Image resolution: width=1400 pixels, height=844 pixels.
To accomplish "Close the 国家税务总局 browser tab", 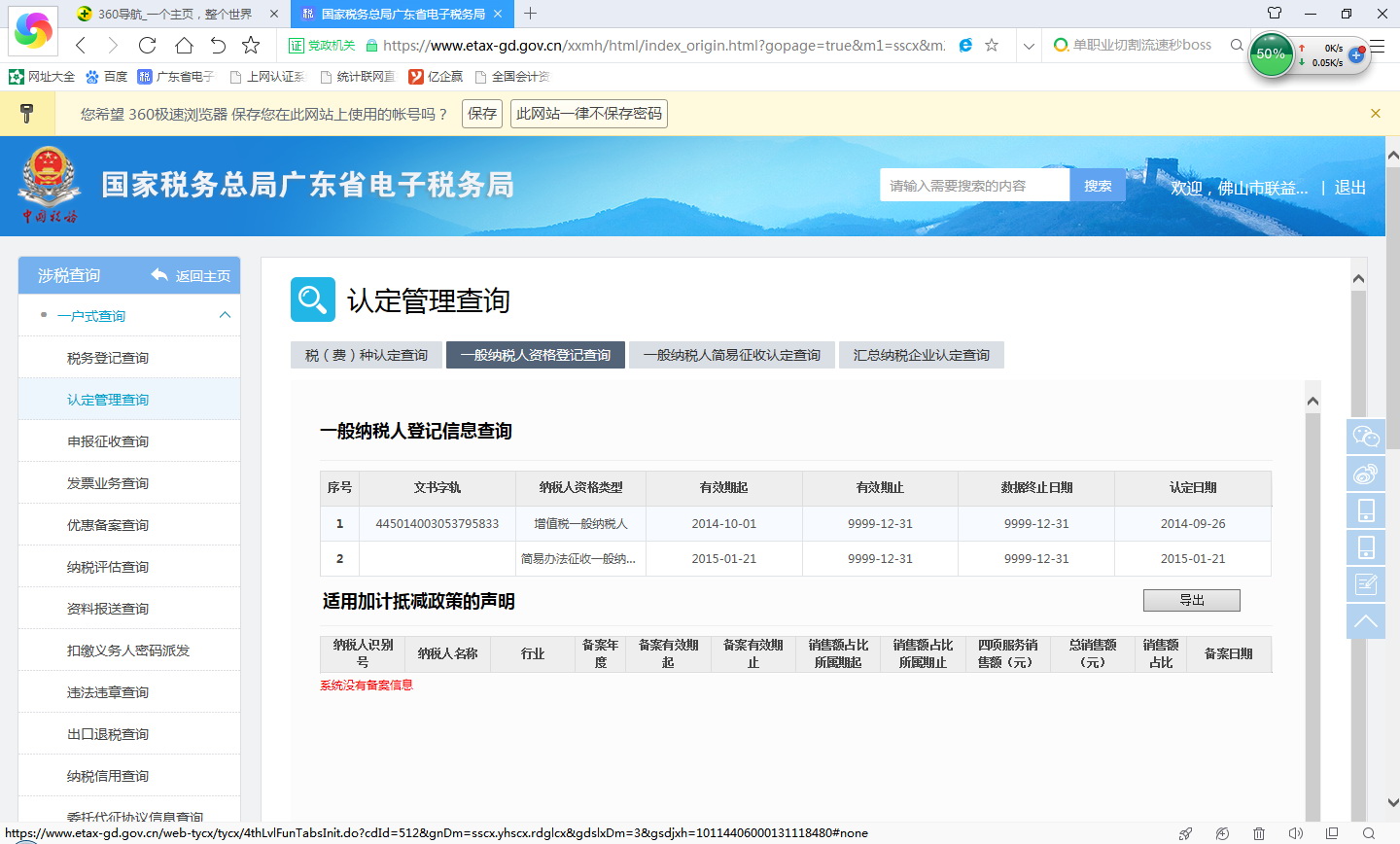I will [498, 14].
